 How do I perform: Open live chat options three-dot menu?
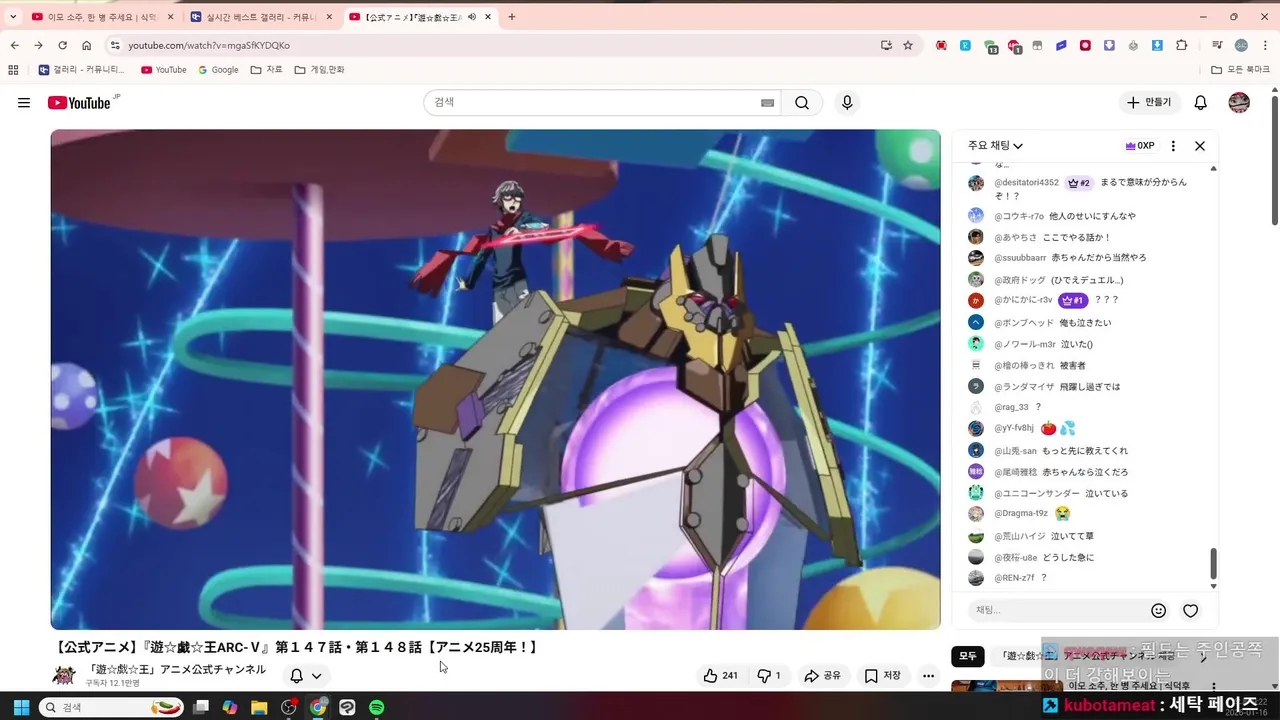click(x=1173, y=146)
